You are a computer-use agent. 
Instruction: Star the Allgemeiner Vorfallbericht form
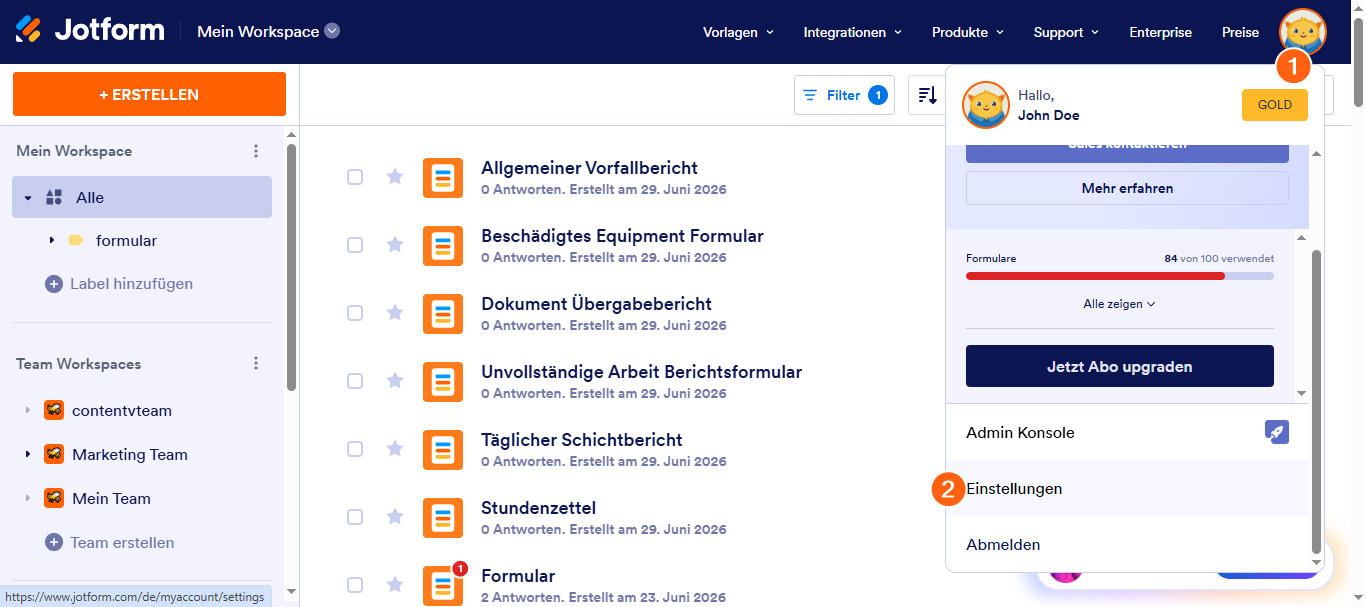395,177
